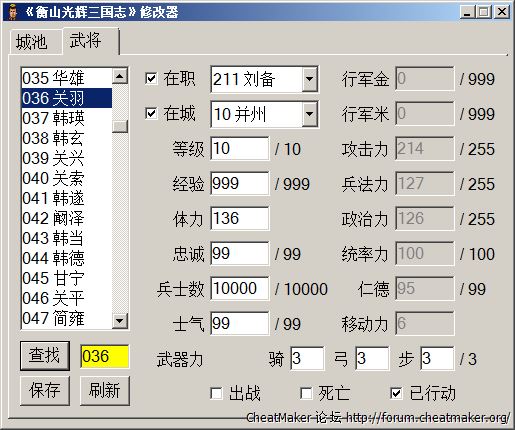The width and height of the screenshot is (515, 430).
Task: Click the 攻击力 attack power field
Action: point(425,149)
